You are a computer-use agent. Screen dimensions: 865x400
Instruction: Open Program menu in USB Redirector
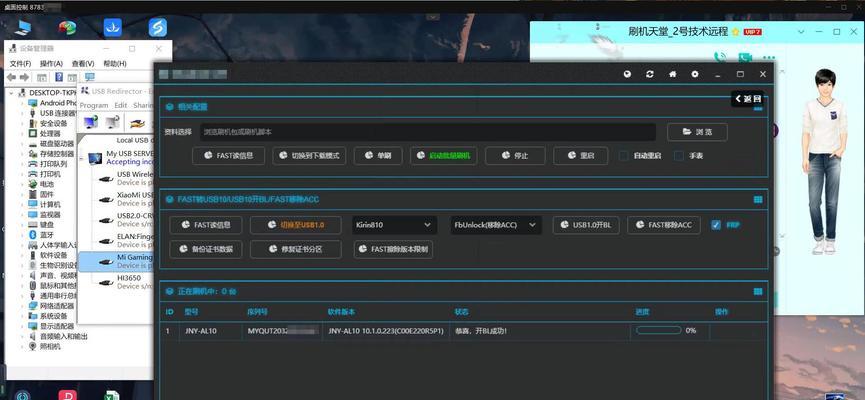click(94, 105)
